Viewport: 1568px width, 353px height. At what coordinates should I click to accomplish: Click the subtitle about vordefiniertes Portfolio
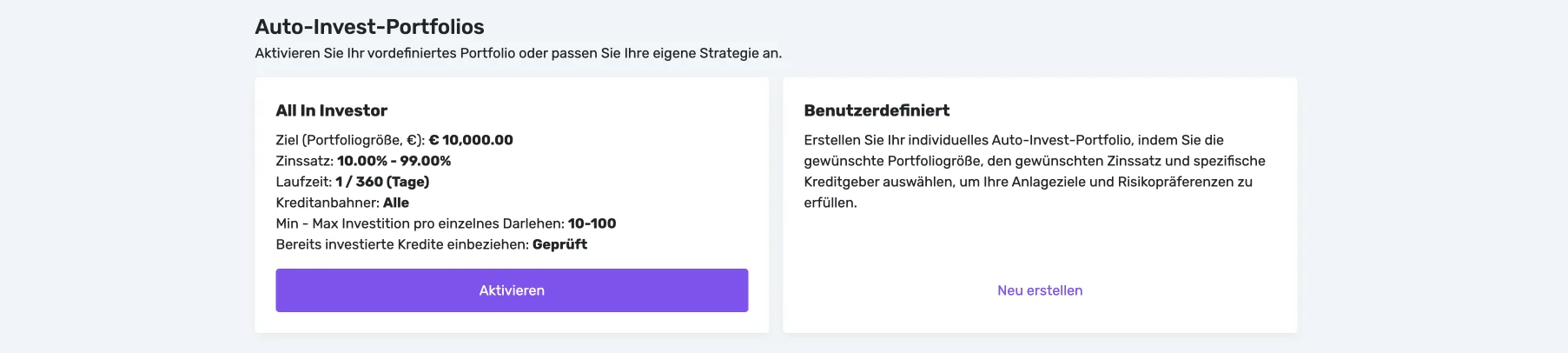518,53
